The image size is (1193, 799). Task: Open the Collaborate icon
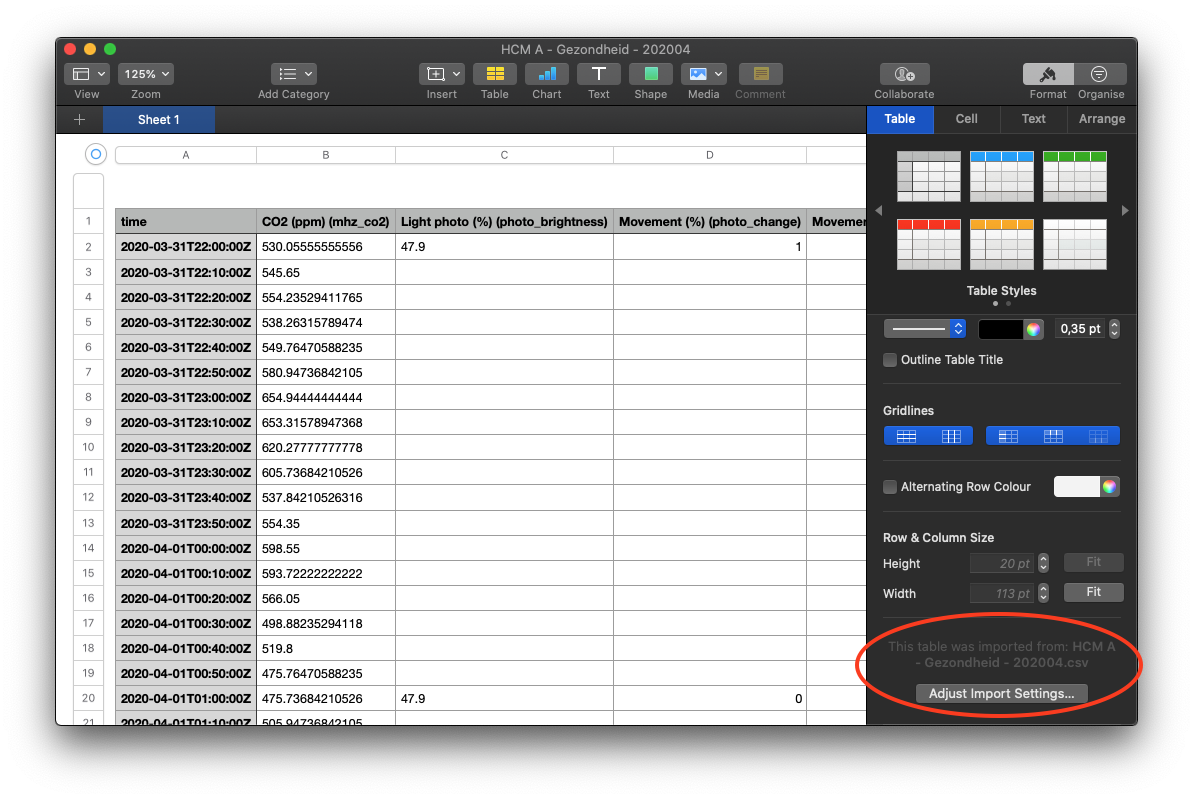[x=904, y=74]
